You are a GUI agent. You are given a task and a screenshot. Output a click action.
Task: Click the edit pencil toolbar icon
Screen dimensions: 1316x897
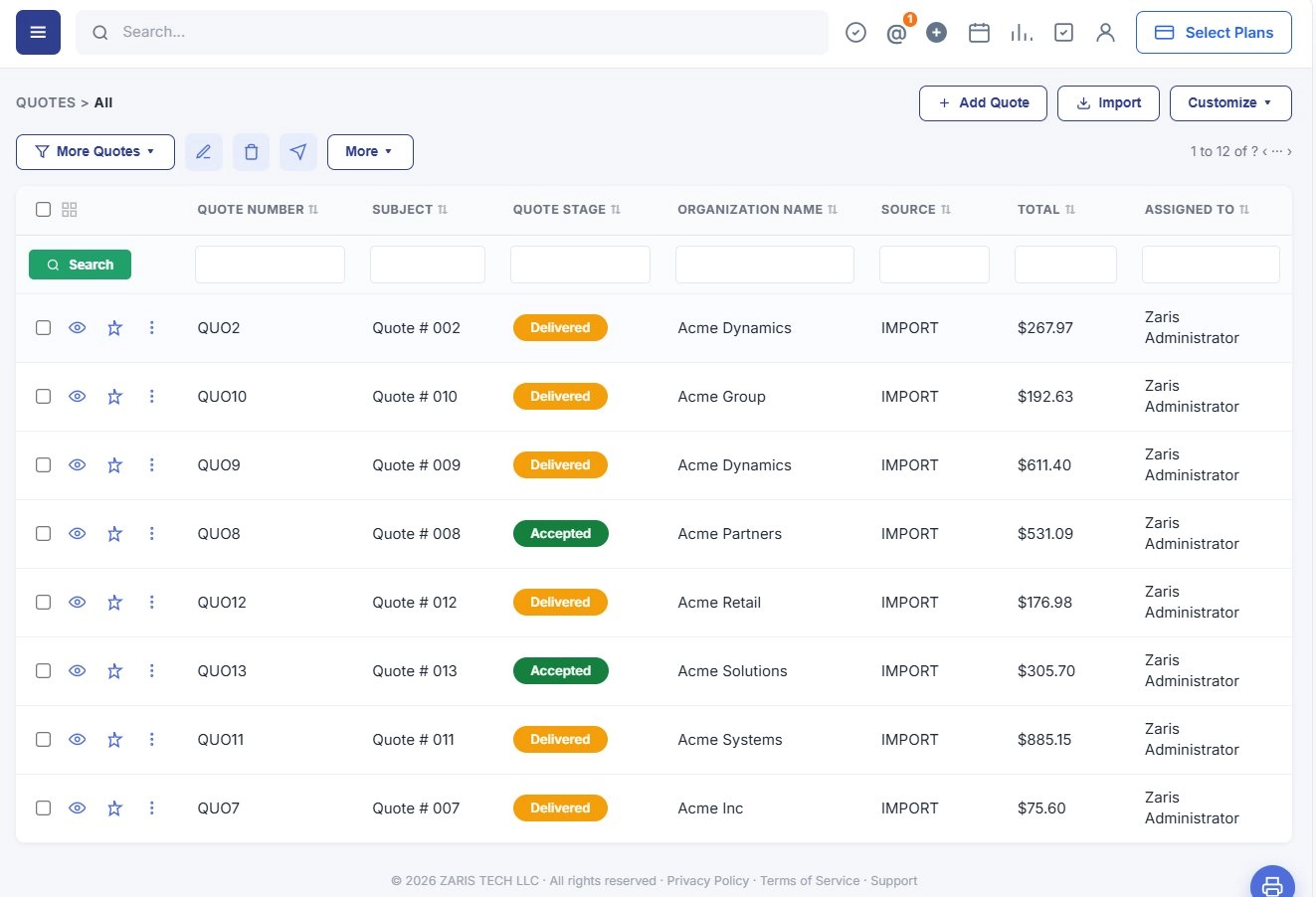coord(204,152)
